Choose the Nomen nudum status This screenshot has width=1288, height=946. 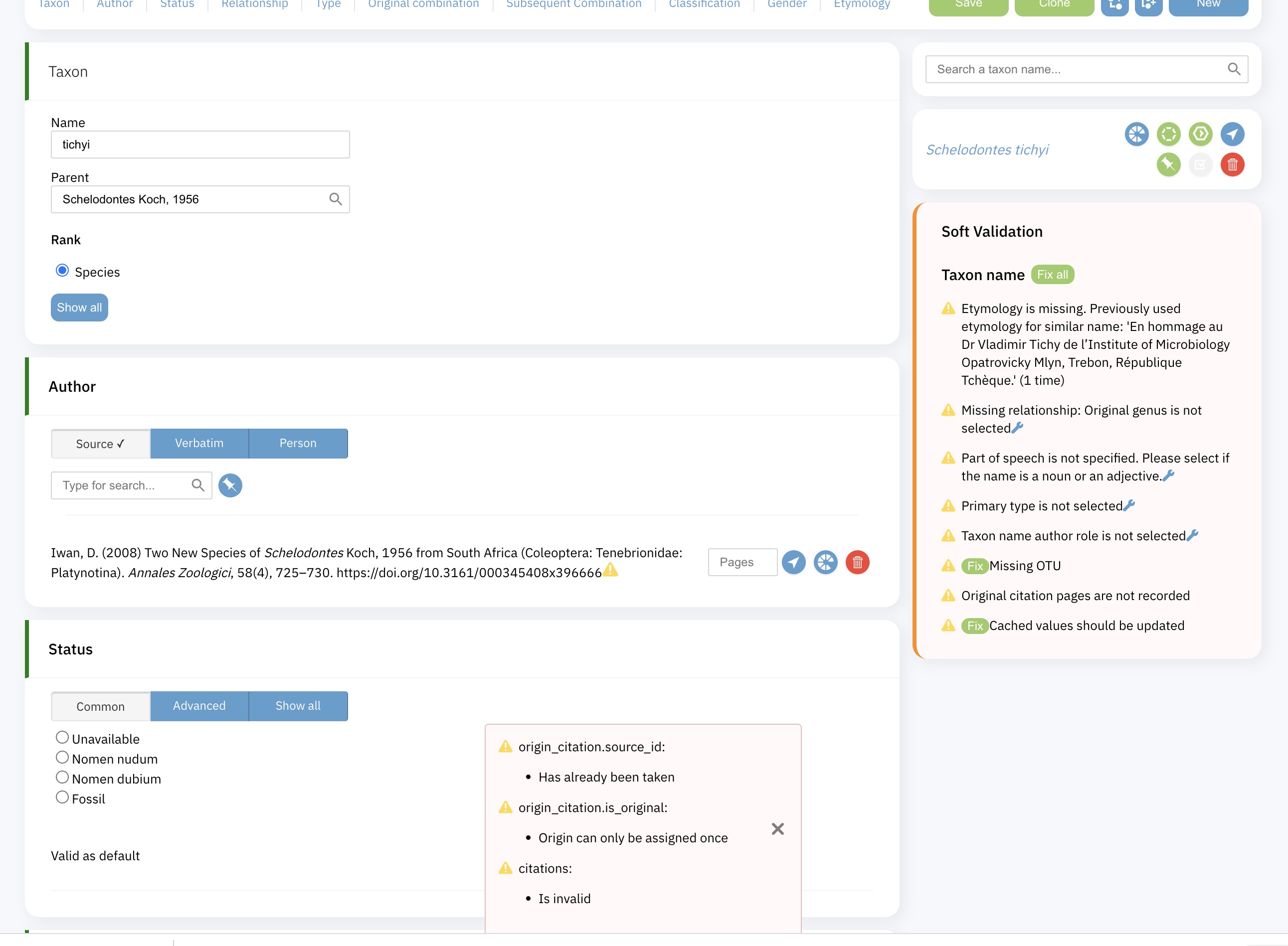(x=62, y=758)
